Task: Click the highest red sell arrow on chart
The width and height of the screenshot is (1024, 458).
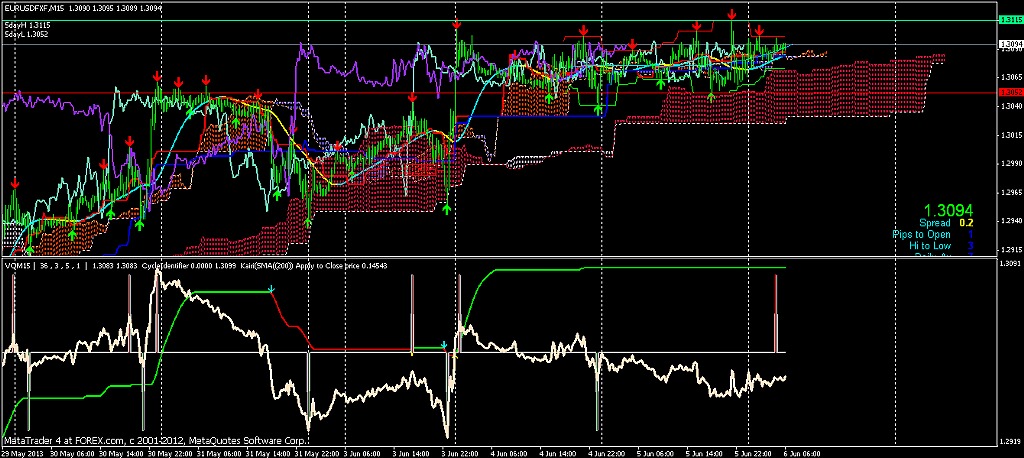Action: tap(732, 14)
